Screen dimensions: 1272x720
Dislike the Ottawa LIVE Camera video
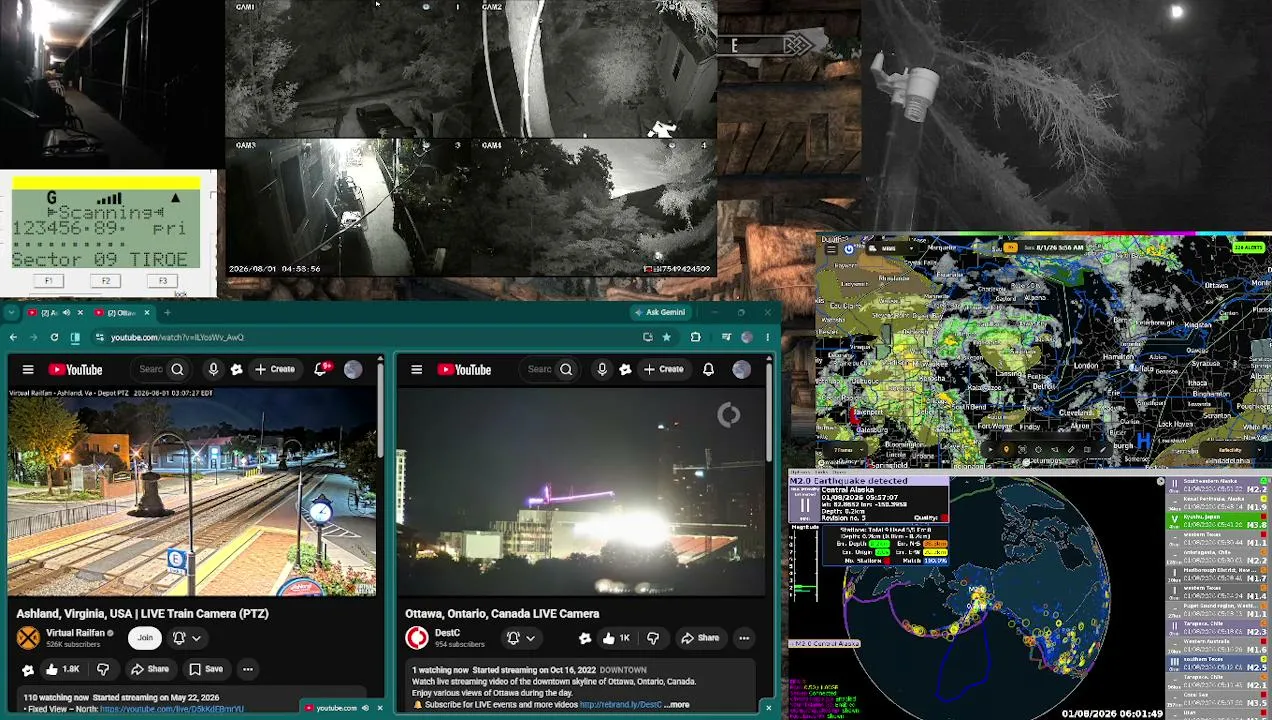[x=653, y=638]
